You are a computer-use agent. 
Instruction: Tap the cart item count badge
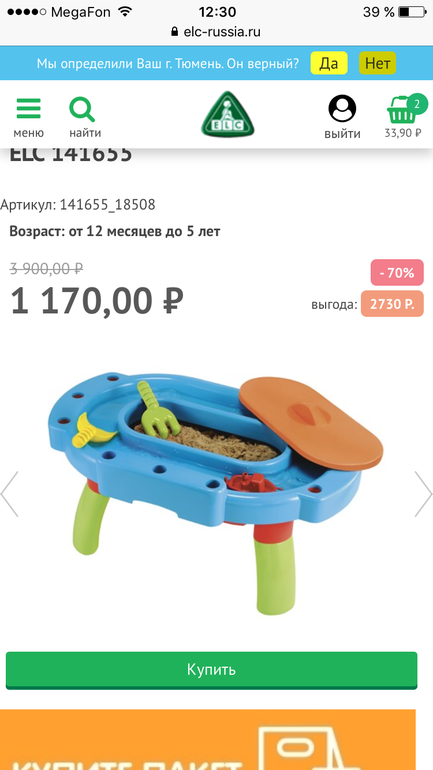pos(417,103)
